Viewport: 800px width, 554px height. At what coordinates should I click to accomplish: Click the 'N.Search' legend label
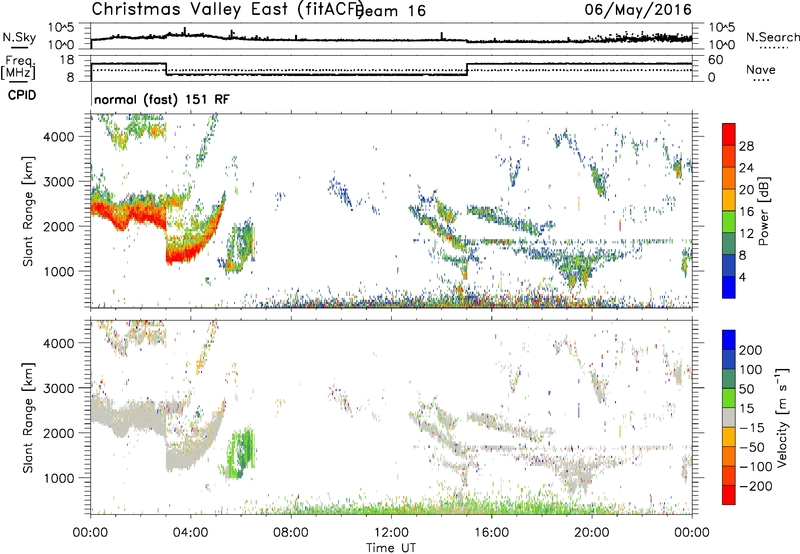772,37
